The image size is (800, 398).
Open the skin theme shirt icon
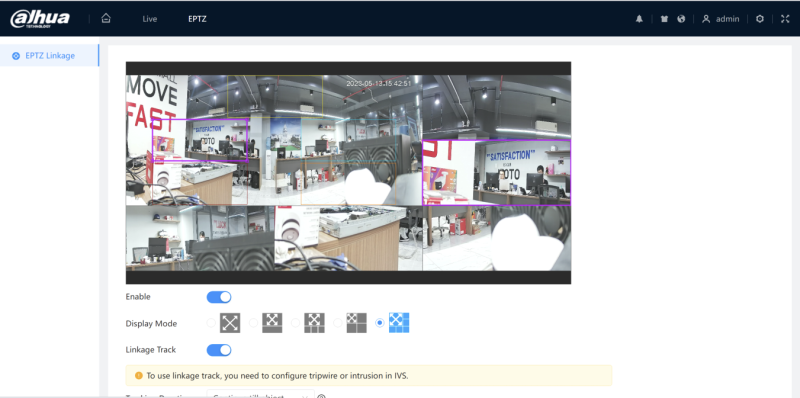664,19
